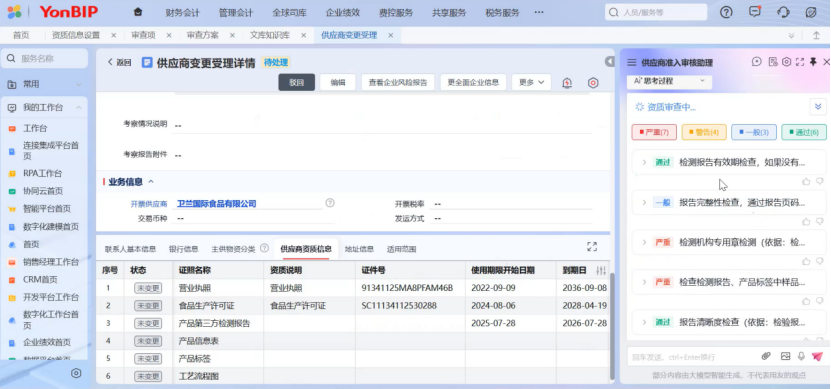Filter results by 严重(7) tag
This screenshot has height=389, width=831.
[654, 132]
